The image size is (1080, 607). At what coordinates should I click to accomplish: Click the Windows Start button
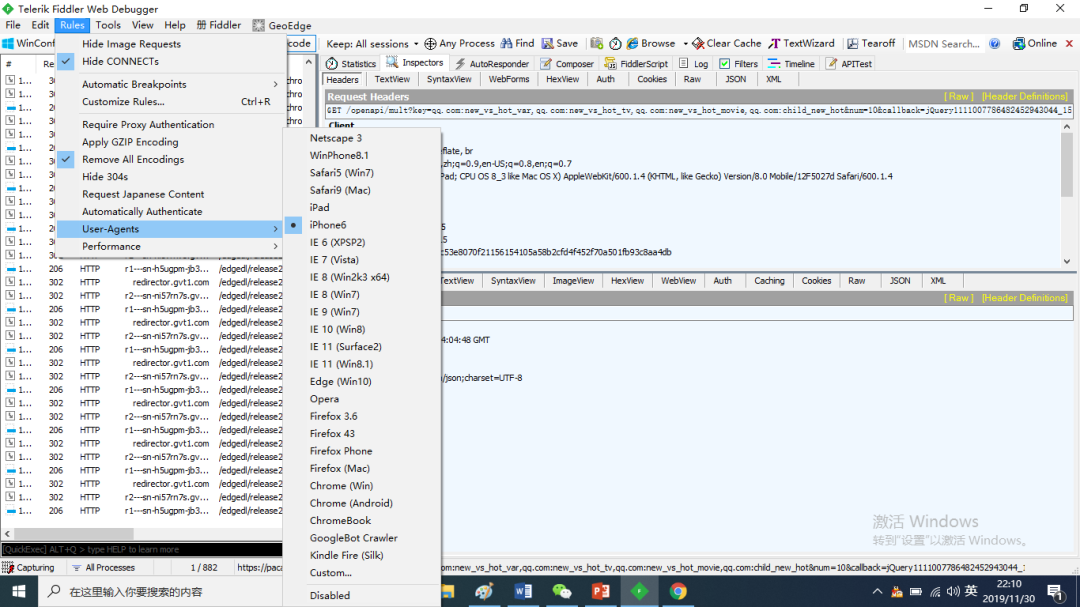(x=19, y=591)
